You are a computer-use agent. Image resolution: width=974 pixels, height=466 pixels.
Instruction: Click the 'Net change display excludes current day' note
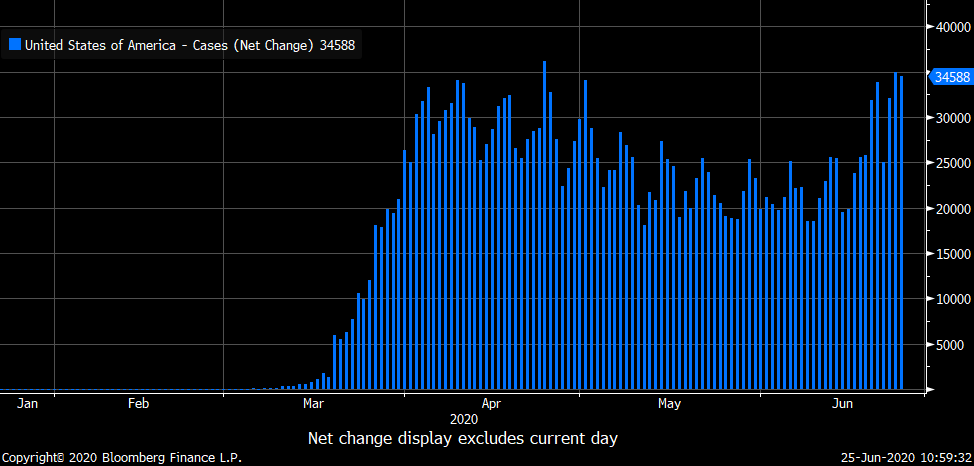click(x=463, y=438)
